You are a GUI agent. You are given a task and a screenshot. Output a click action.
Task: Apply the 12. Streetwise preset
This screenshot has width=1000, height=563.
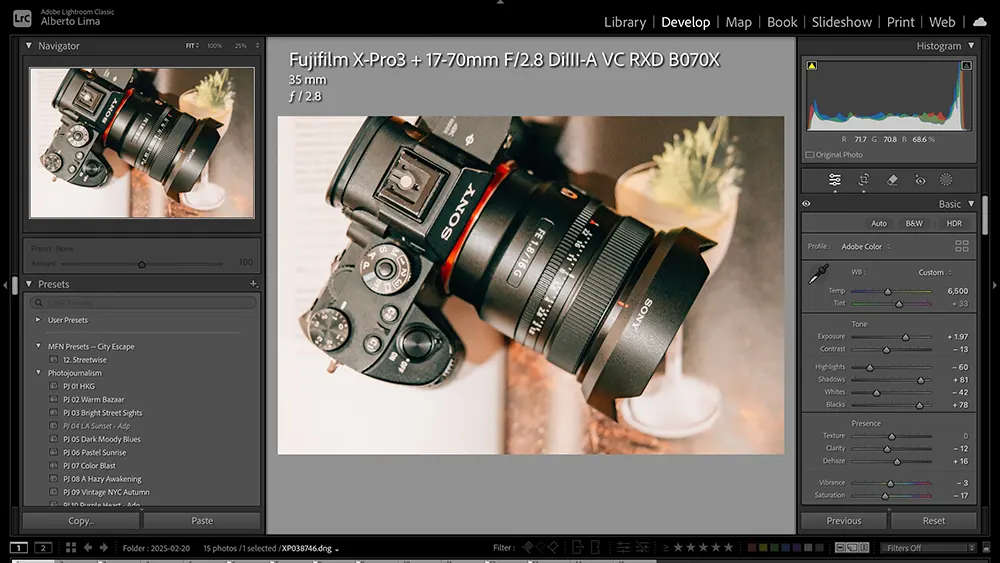click(x=85, y=360)
